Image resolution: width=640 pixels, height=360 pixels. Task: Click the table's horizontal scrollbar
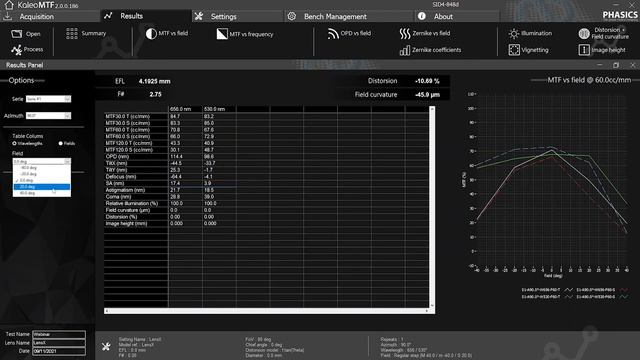coord(267,311)
